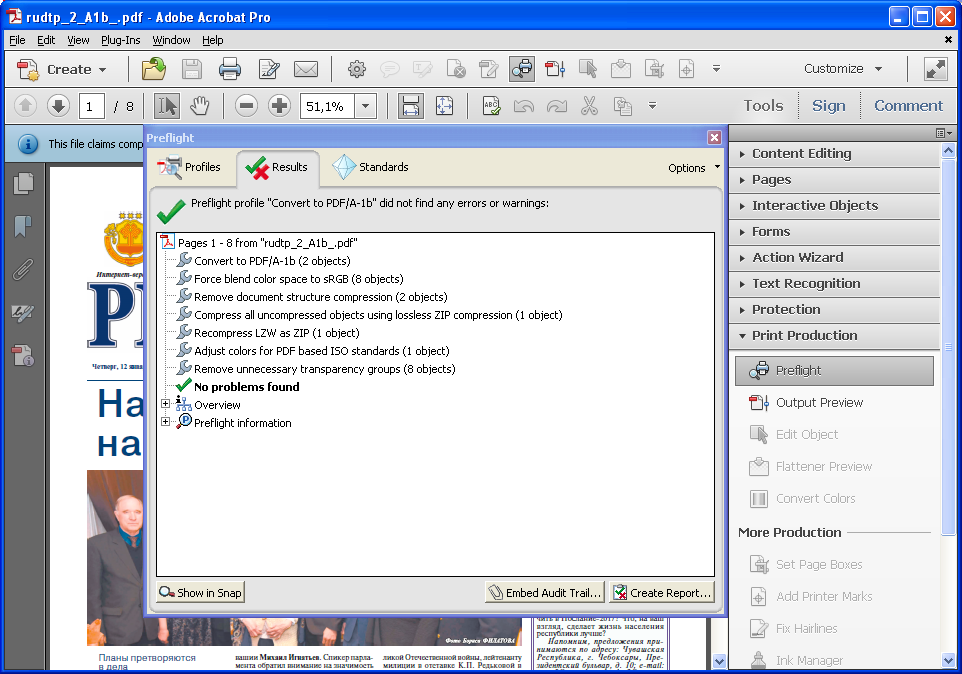Switch to the Standards tab in Preflight
This screenshot has height=674, width=962.
370,167
